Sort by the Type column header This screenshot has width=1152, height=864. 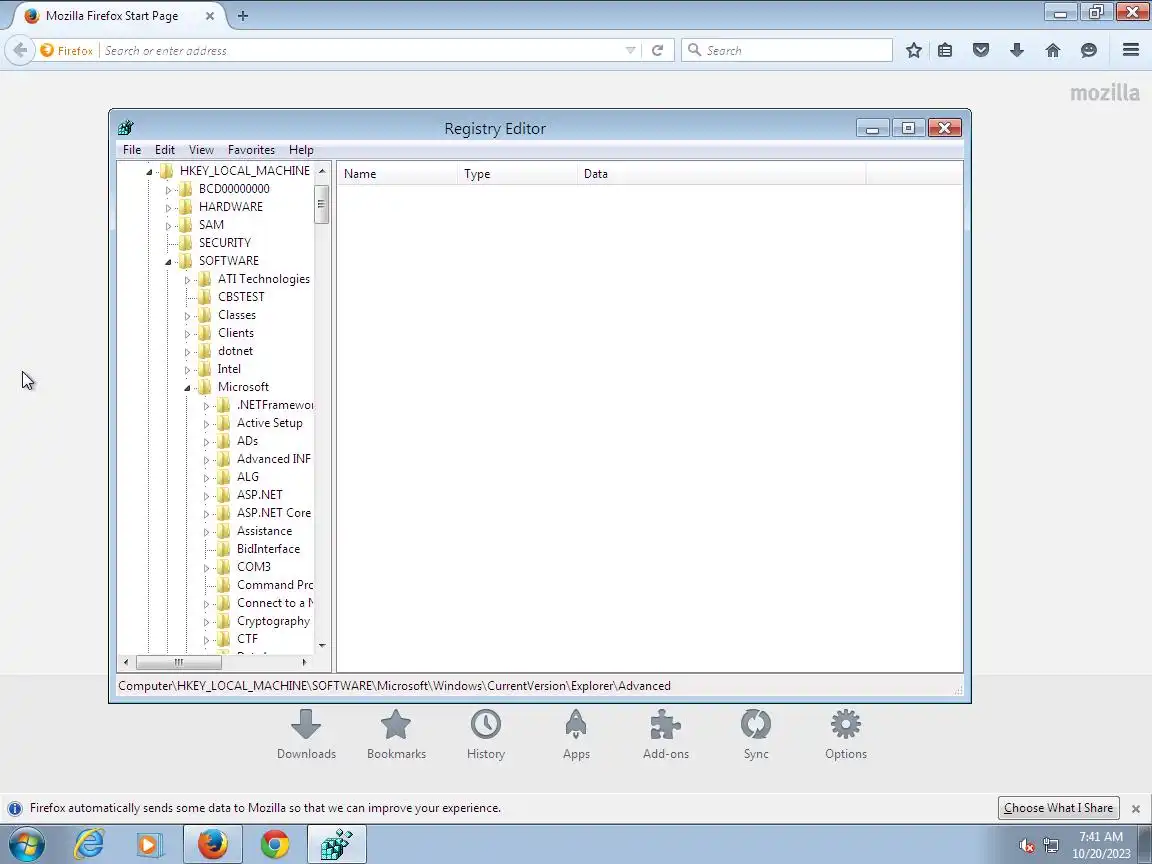pos(517,174)
